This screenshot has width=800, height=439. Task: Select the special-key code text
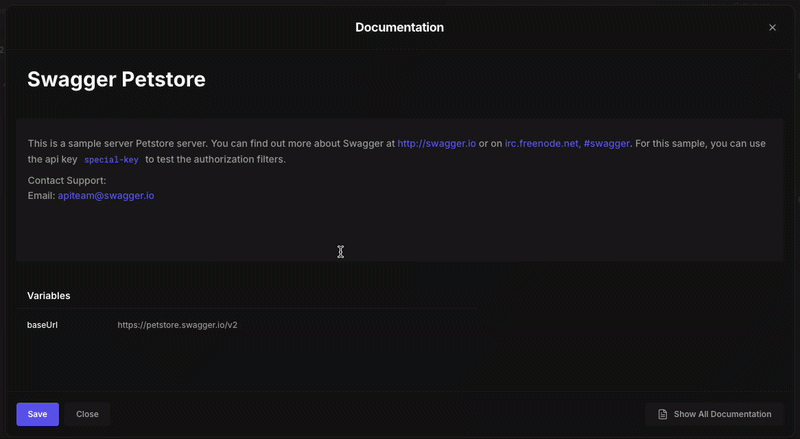pyautogui.click(x=111, y=160)
